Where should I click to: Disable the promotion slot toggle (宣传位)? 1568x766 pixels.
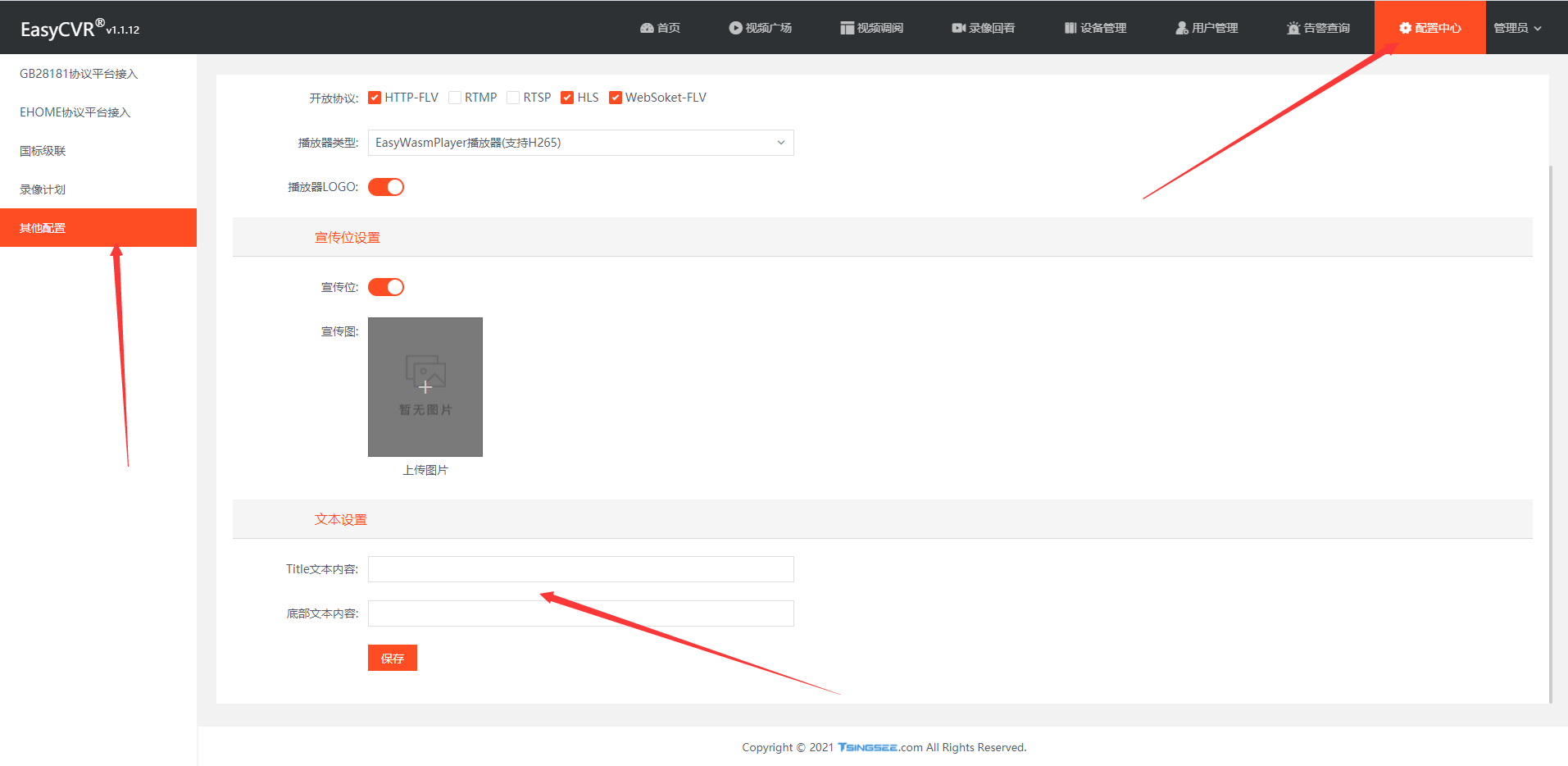(386, 287)
